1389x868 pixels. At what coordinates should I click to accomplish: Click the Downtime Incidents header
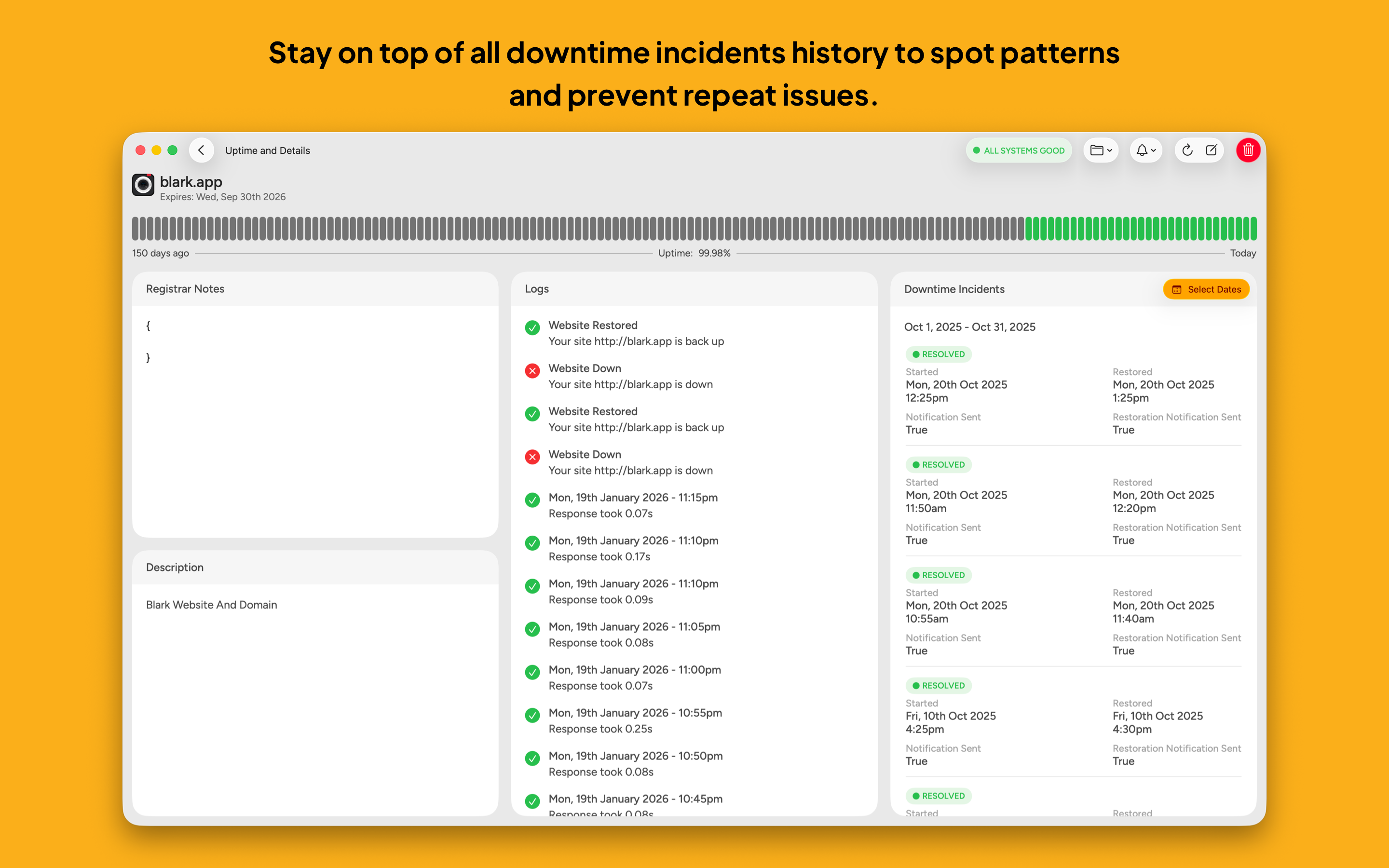coord(954,289)
